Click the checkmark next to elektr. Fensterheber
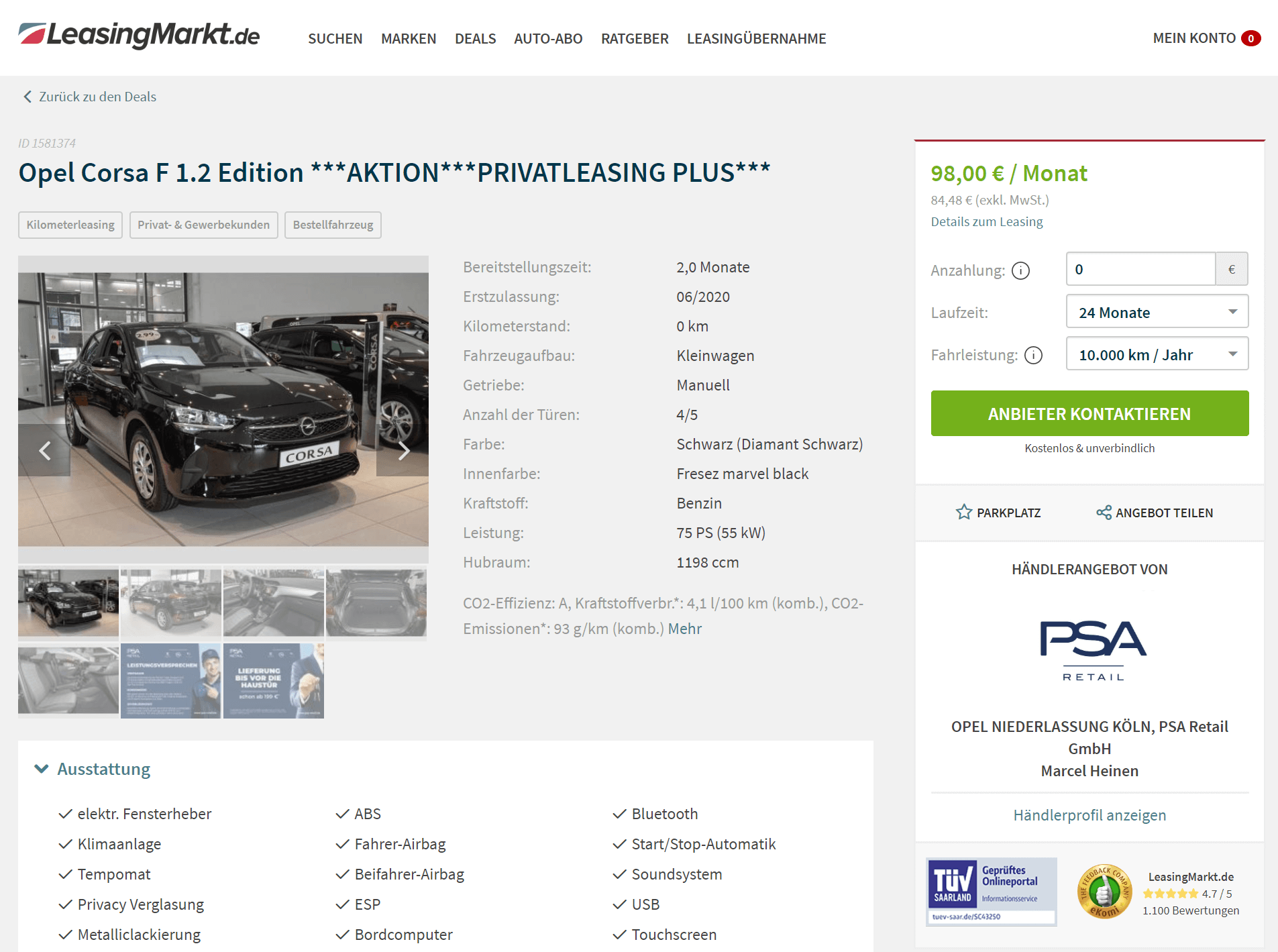Image resolution: width=1278 pixels, height=952 pixels. 65,814
